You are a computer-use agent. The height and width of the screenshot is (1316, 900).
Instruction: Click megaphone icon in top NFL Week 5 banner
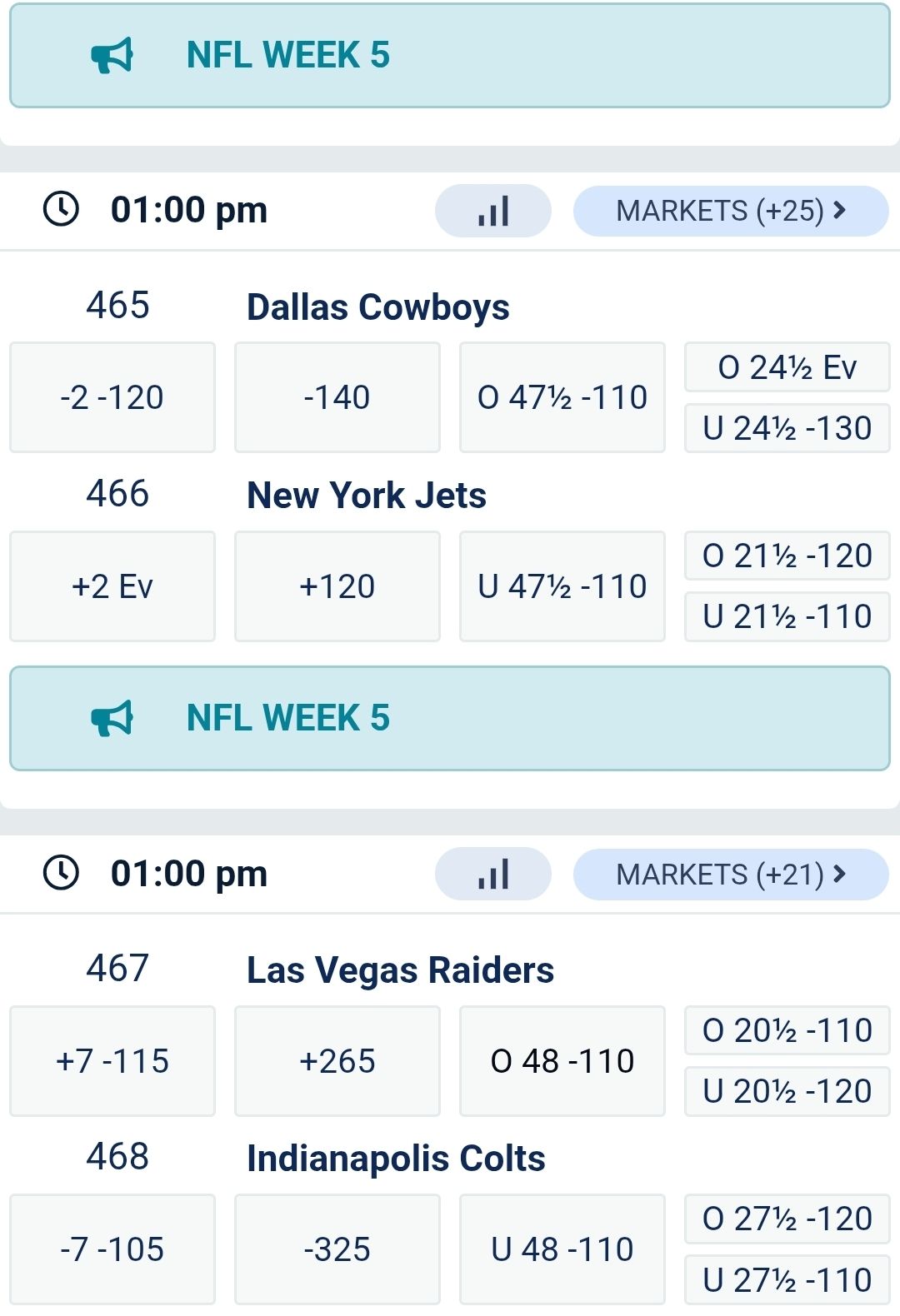[x=112, y=56]
